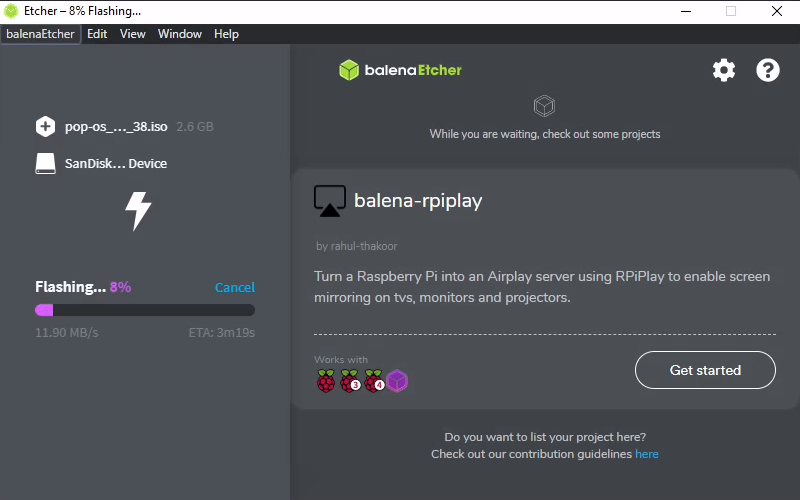
Task: Open the settings gear icon
Action: click(723, 70)
